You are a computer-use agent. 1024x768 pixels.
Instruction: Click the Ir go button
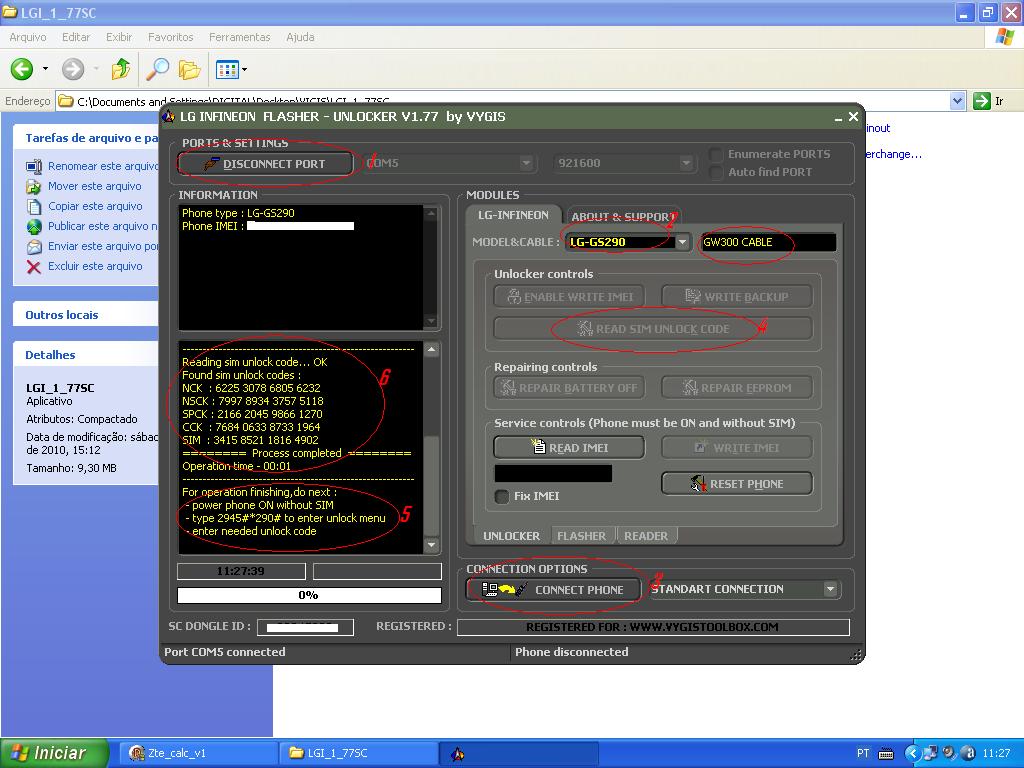click(988, 101)
